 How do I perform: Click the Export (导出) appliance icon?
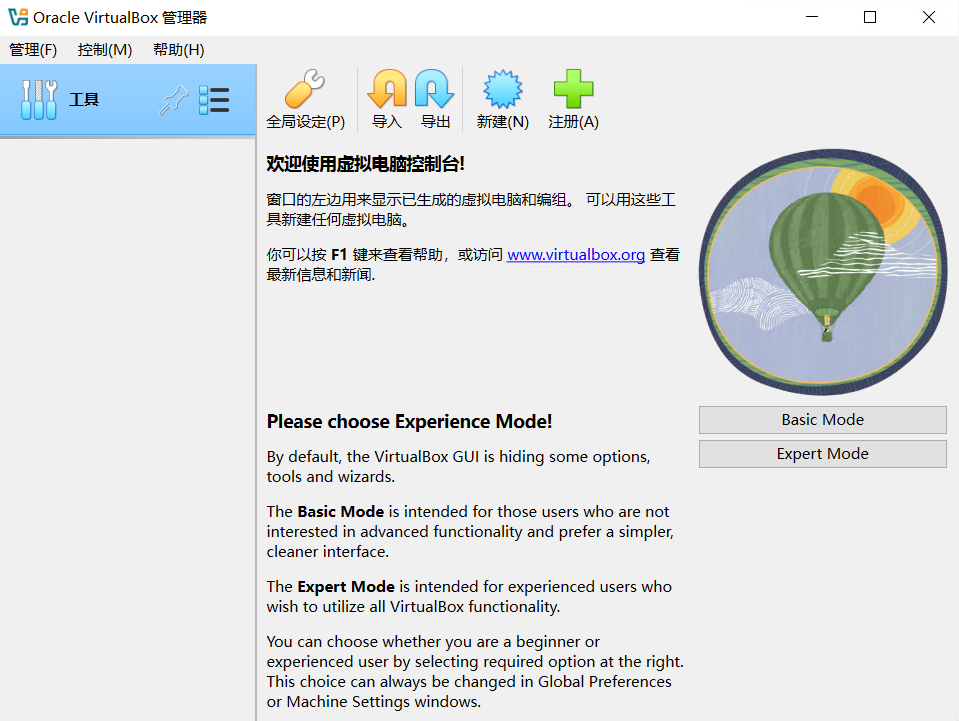tap(435, 89)
